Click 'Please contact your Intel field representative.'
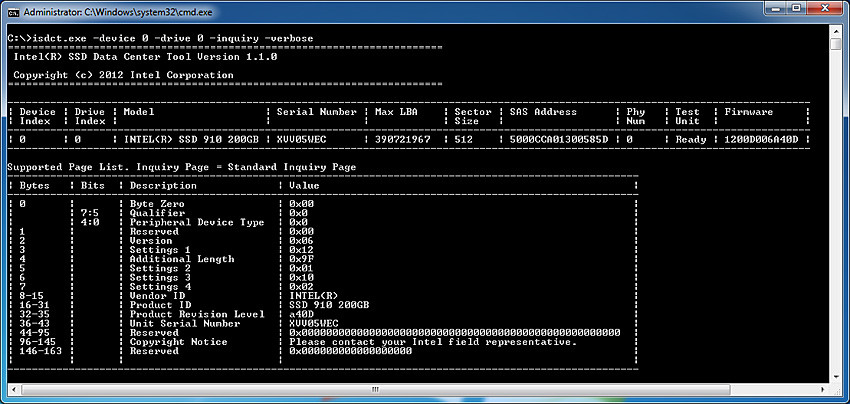The height and width of the screenshot is (404, 850). pyautogui.click(x=433, y=342)
